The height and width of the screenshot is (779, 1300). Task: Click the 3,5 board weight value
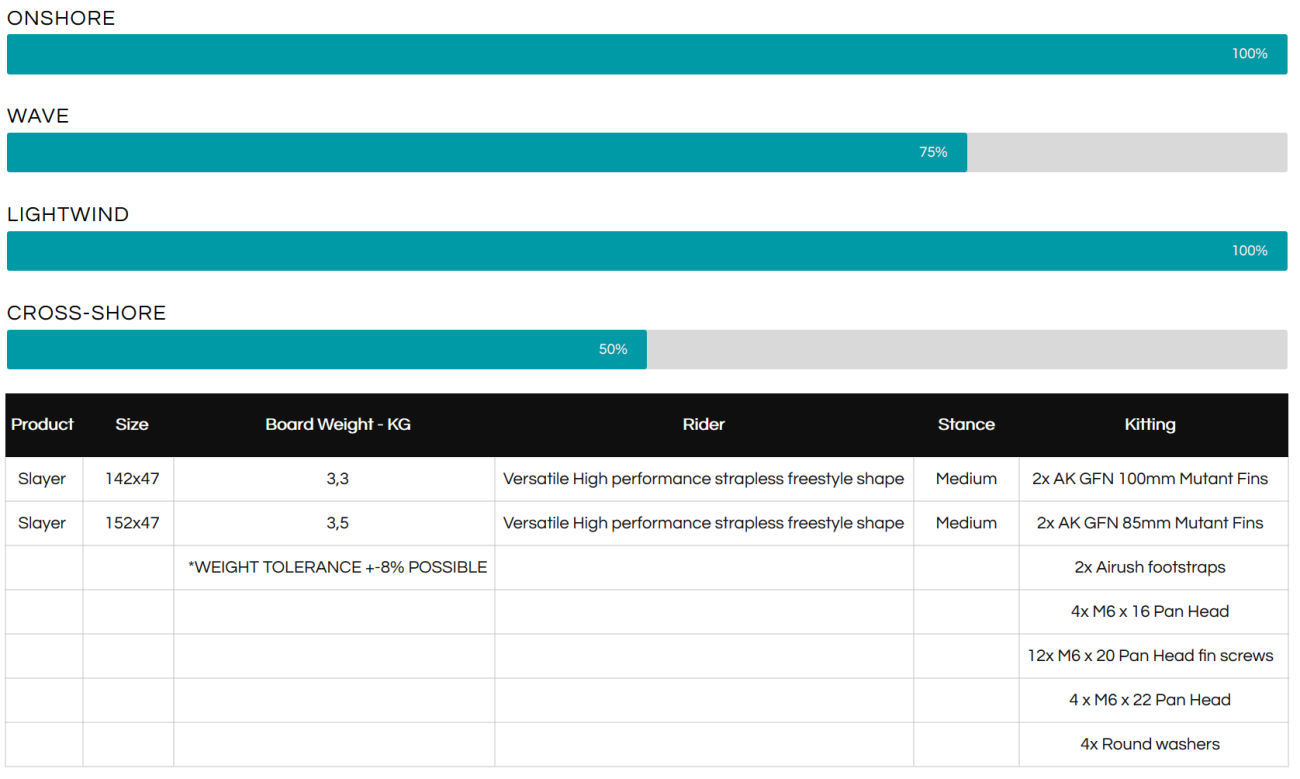click(338, 523)
